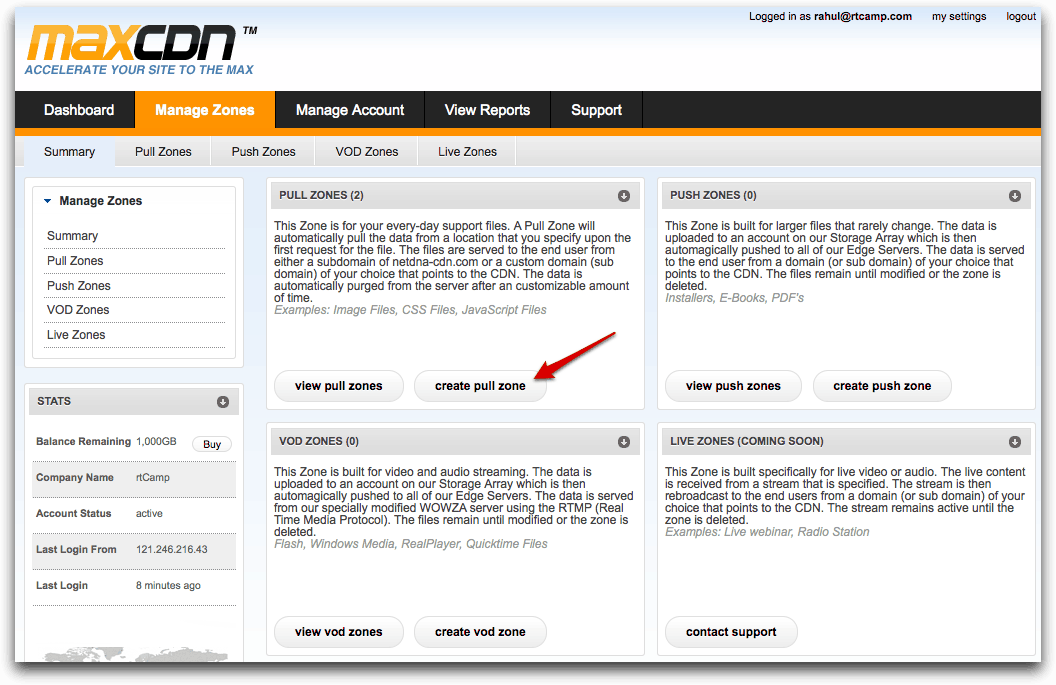This screenshot has width=1056, height=685.
Task: Collapse the Push Zones panel arrow
Action: coord(1014,196)
